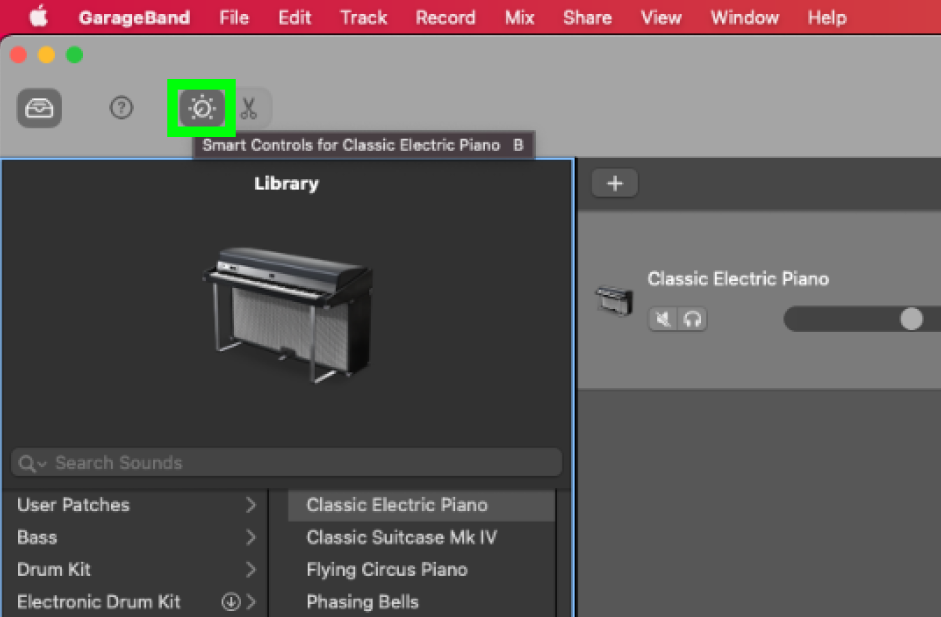Open the Window menu
The height and width of the screenshot is (617, 941).
coord(745,17)
